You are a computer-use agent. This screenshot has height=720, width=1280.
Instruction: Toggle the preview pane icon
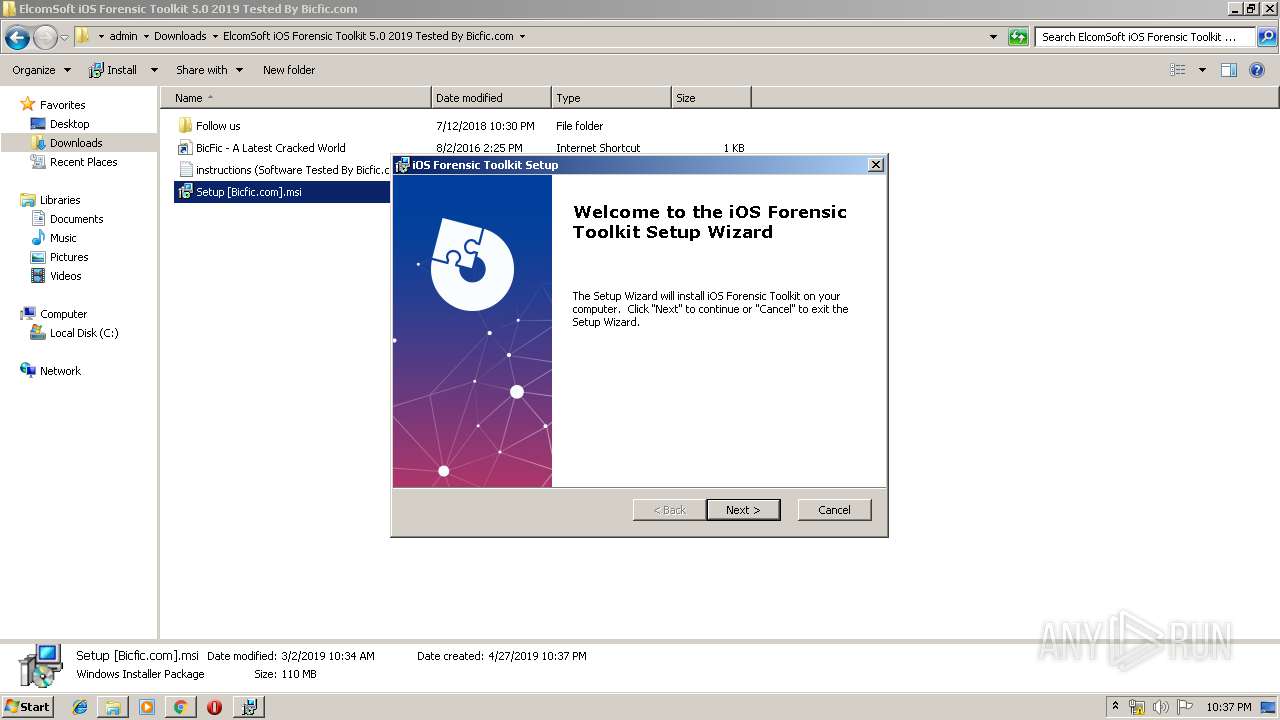[1229, 70]
